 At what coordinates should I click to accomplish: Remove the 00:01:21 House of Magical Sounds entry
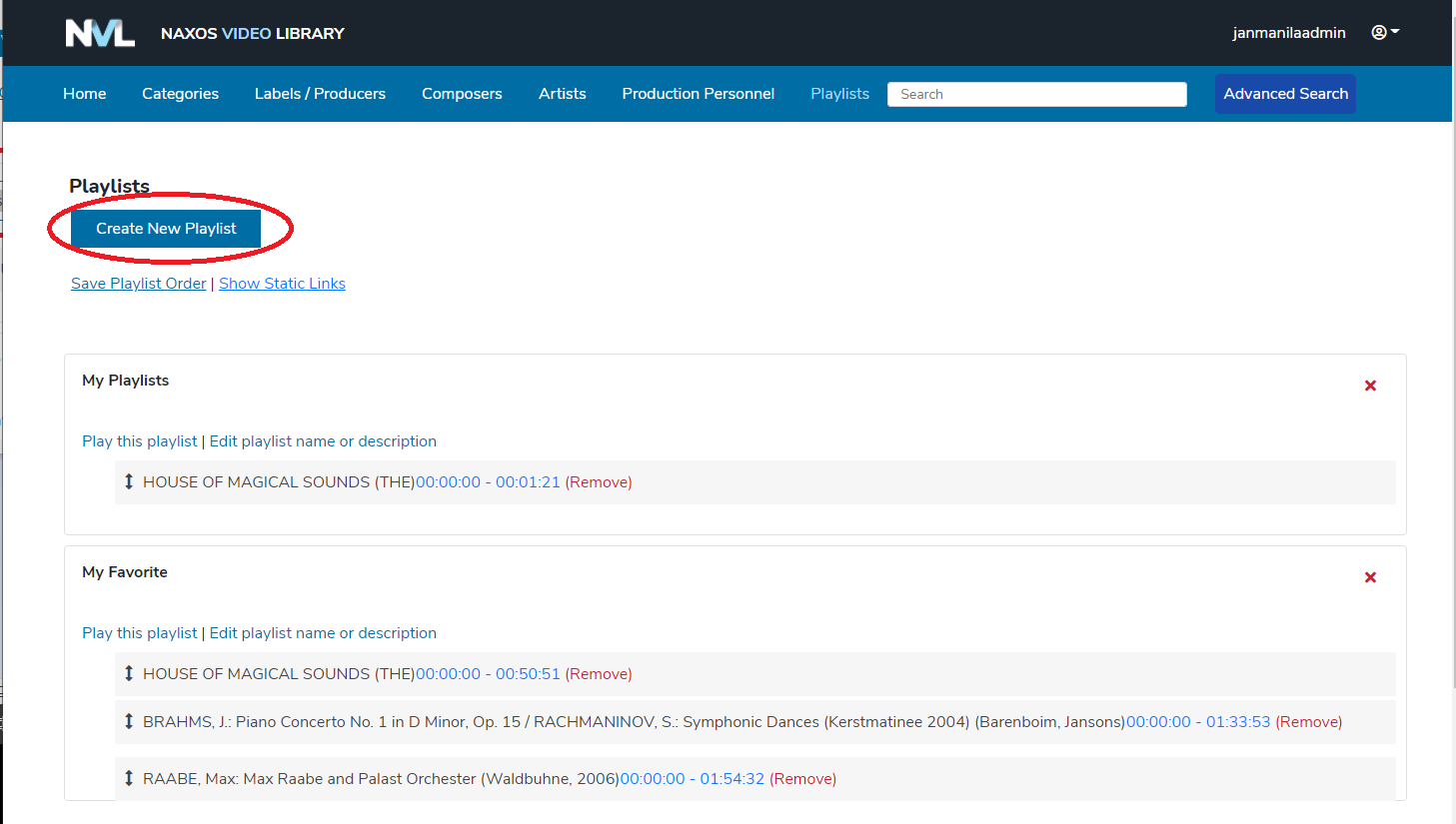pos(599,482)
